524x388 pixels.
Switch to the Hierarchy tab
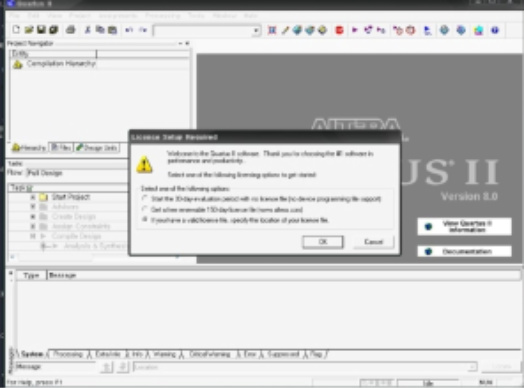(x=29, y=148)
